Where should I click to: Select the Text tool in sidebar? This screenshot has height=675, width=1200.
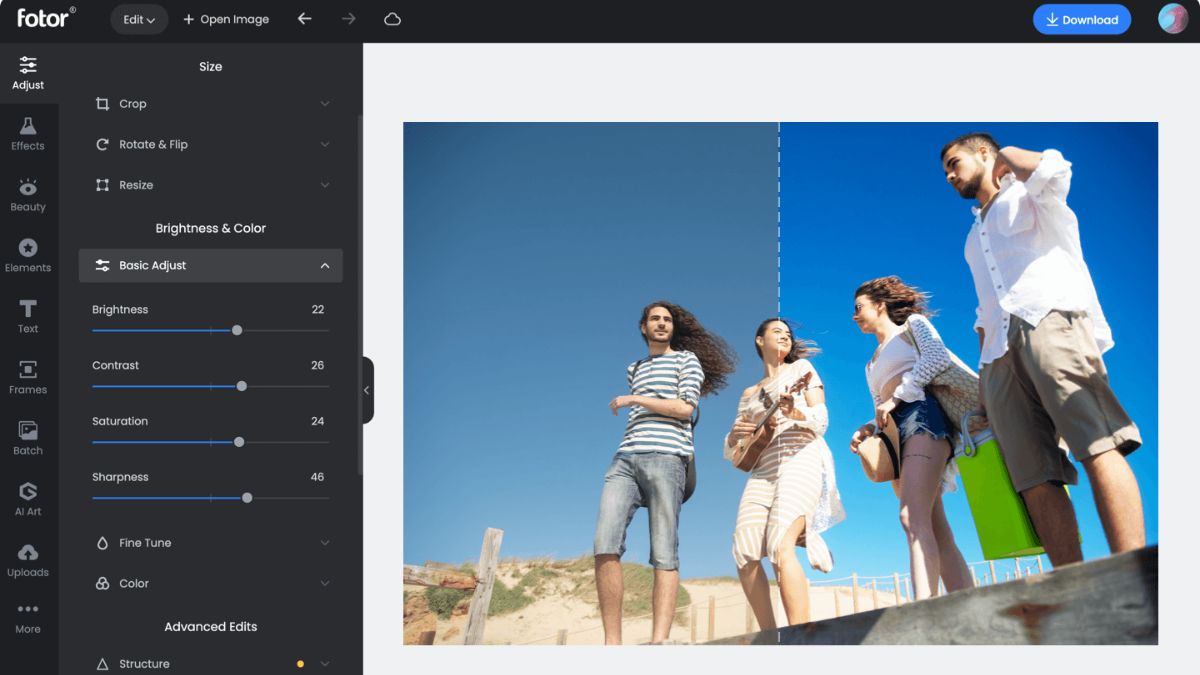[28, 316]
